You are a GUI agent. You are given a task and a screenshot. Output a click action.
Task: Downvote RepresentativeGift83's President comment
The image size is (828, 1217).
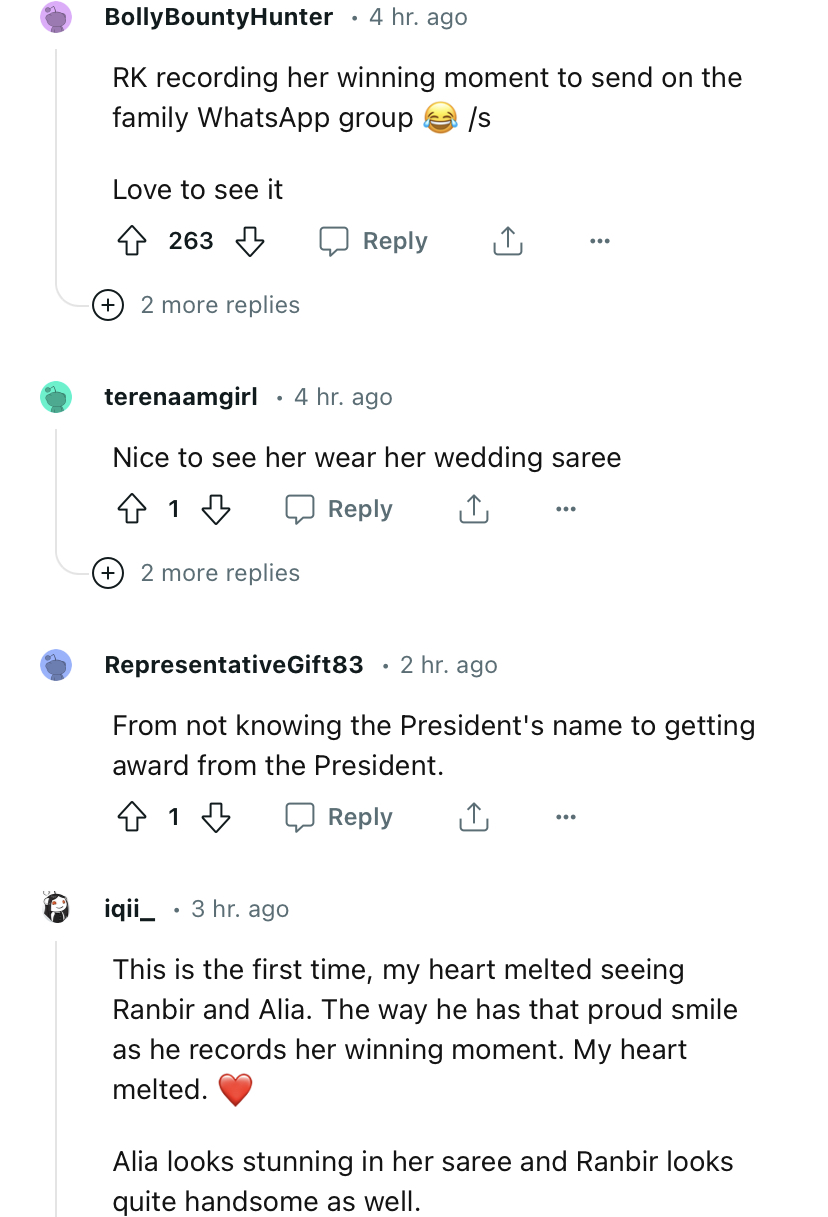pos(215,817)
